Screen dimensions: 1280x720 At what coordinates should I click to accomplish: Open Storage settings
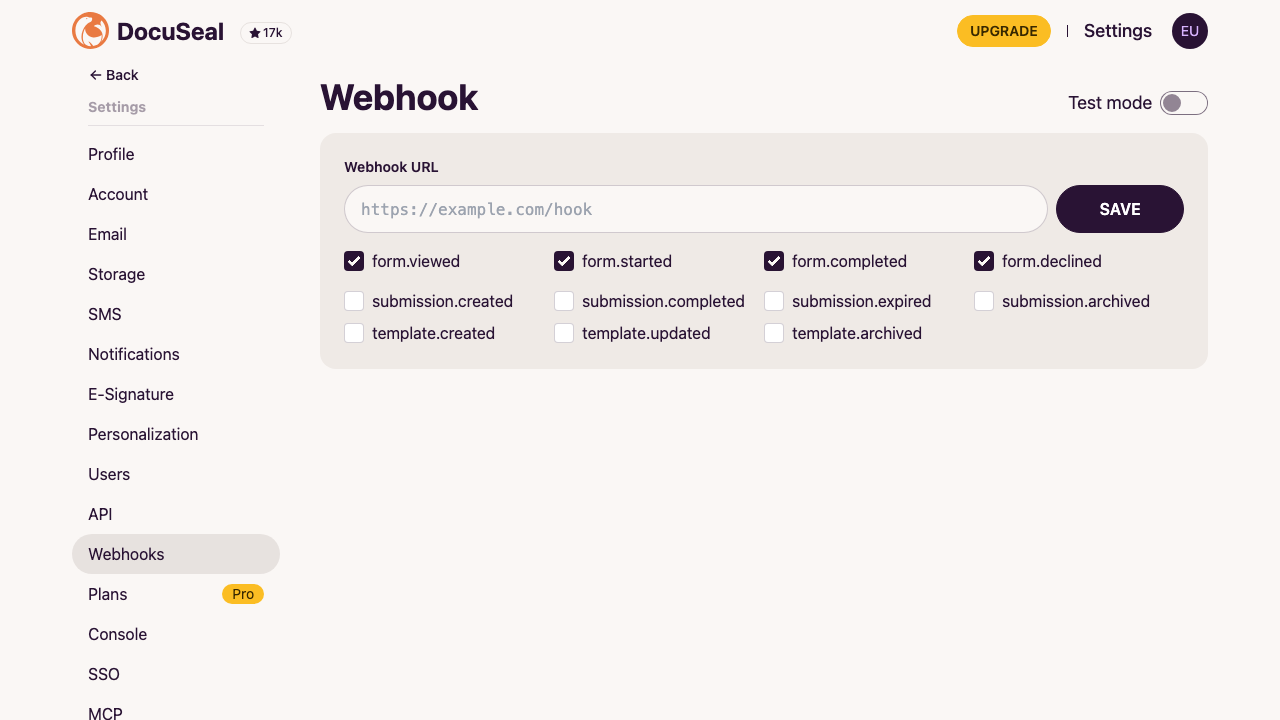[x=176, y=274]
